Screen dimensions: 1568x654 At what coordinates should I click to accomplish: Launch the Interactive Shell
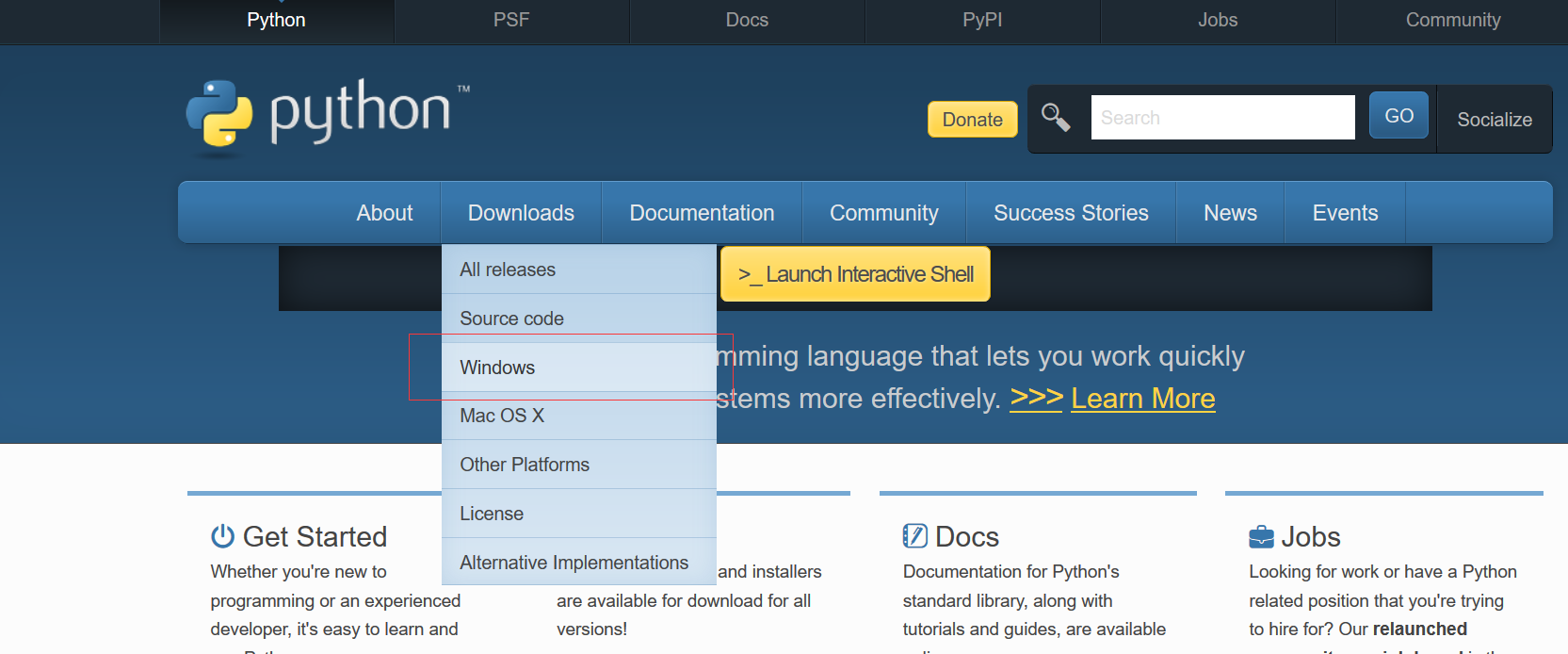click(x=855, y=274)
